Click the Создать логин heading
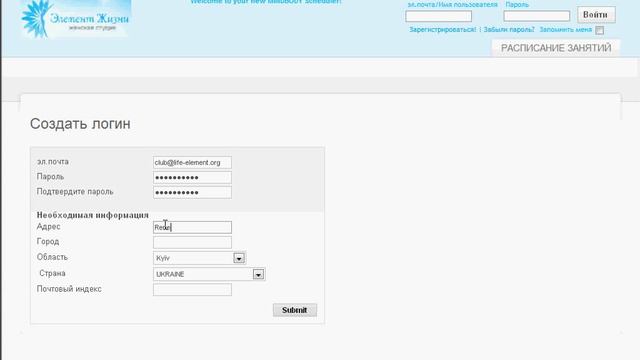Viewport: 640px width, 360px height. pos(80,124)
